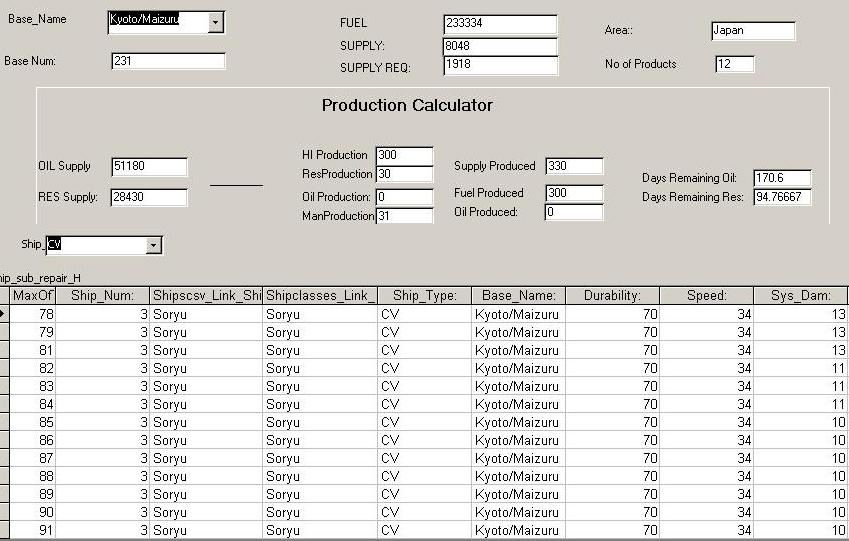Click the Durability column header
This screenshot has width=849, height=541.
(612, 296)
